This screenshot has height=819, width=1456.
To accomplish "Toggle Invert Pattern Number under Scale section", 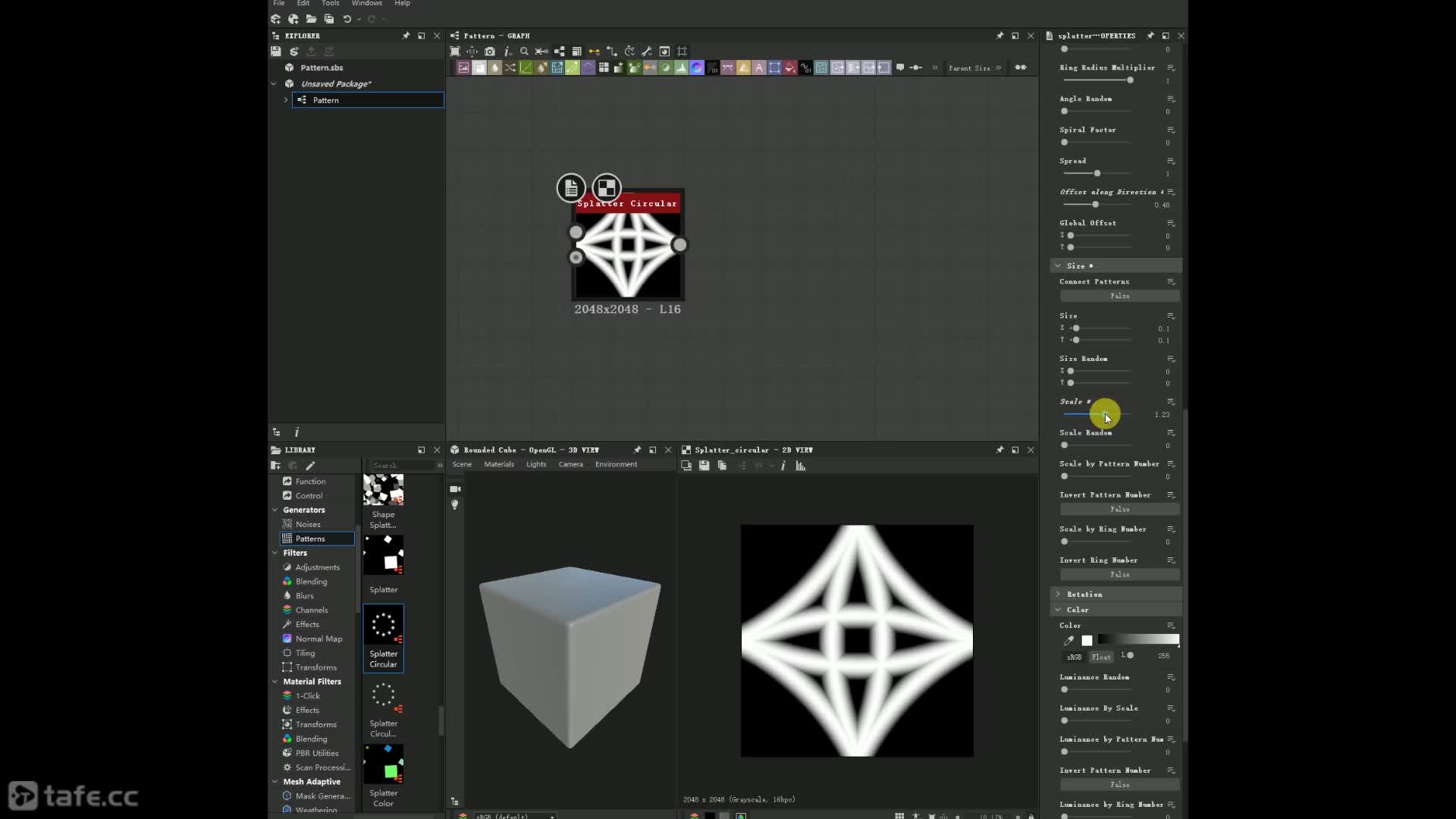I will (x=1119, y=510).
